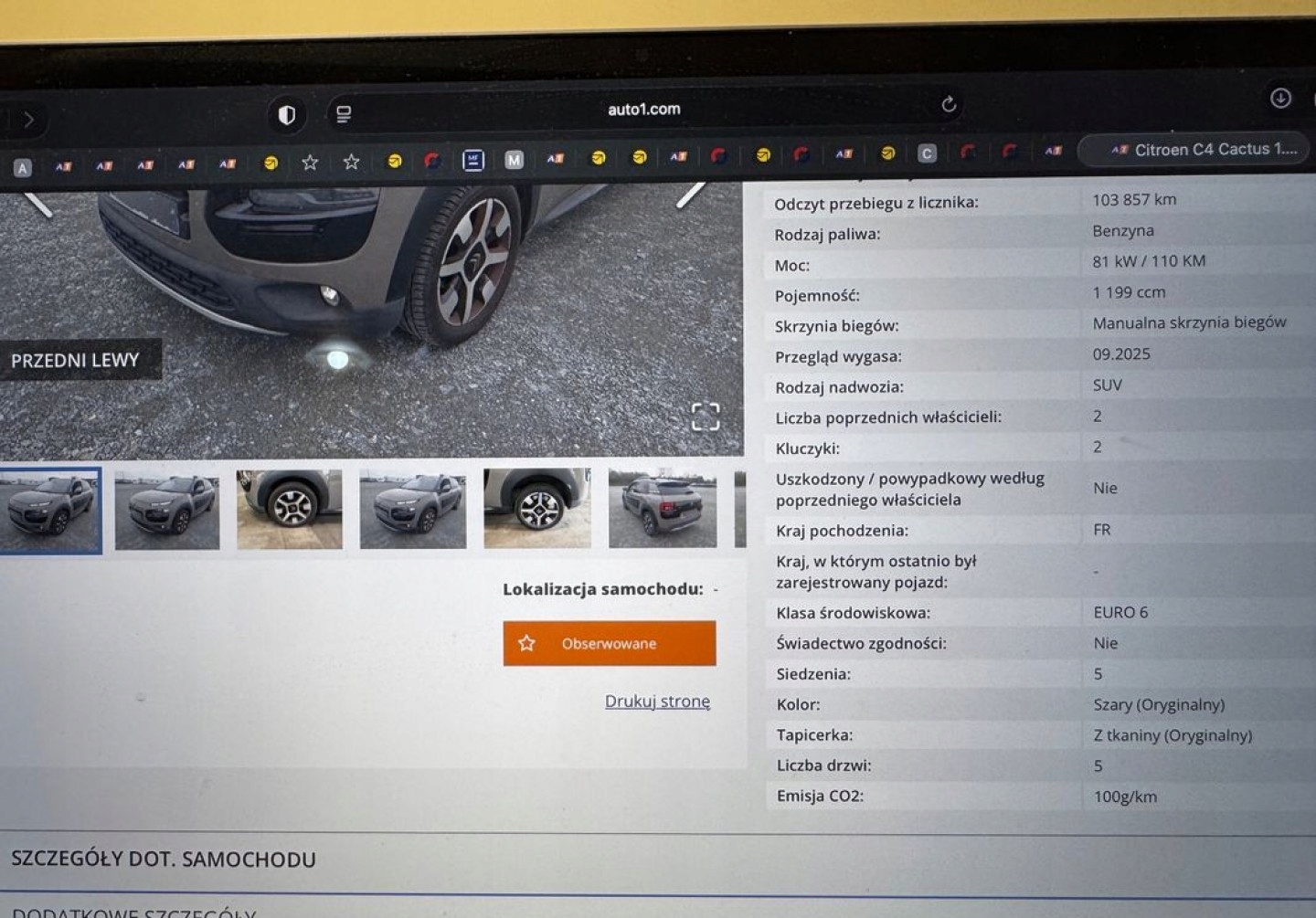Click the 'Odczyt przebiegu z licznika:' label

(x=876, y=203)
